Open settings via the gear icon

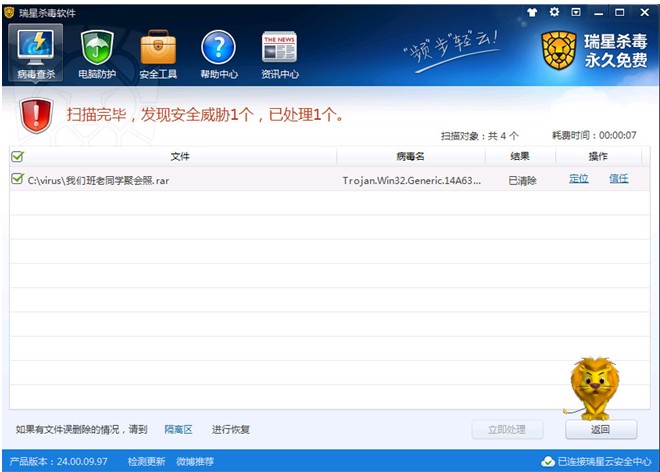[x=554, y=12]
